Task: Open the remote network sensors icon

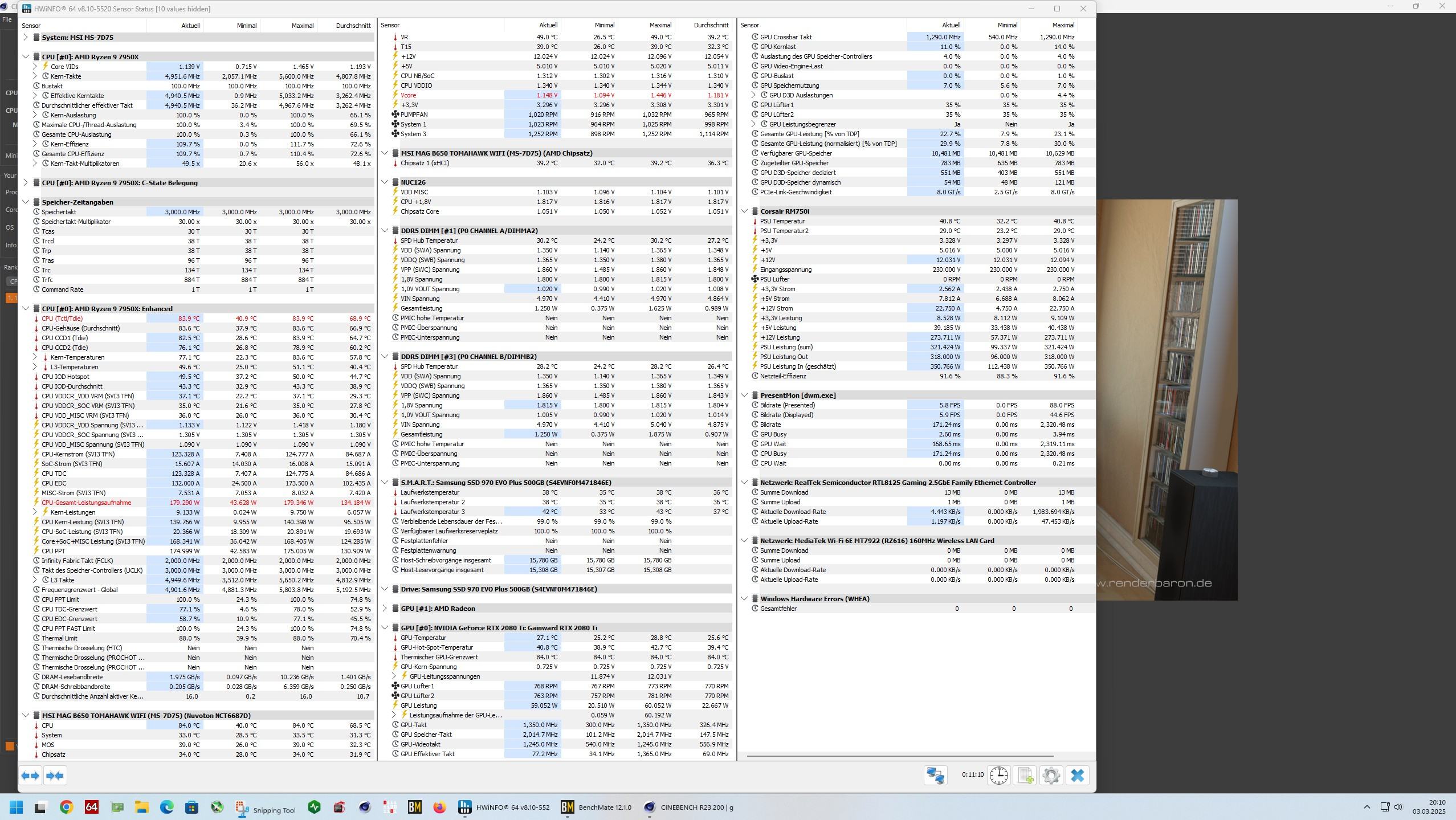Action: [x=935, y=776]
